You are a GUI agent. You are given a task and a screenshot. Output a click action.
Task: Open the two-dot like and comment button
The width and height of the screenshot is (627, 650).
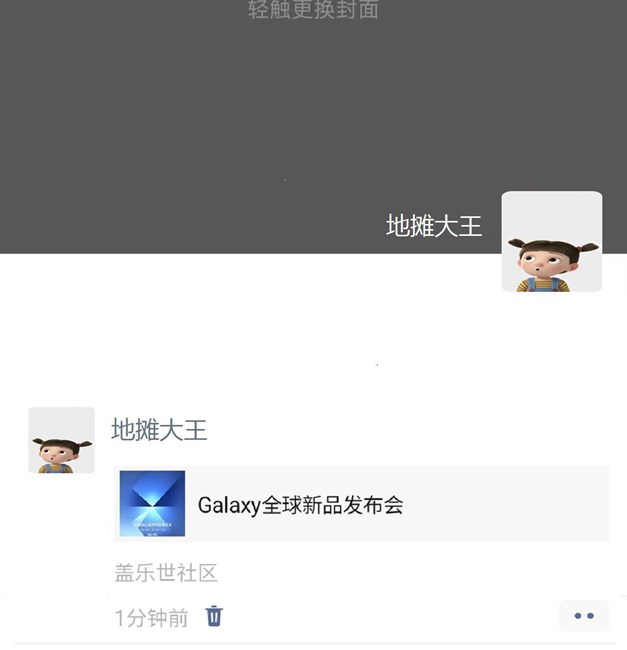584,616
